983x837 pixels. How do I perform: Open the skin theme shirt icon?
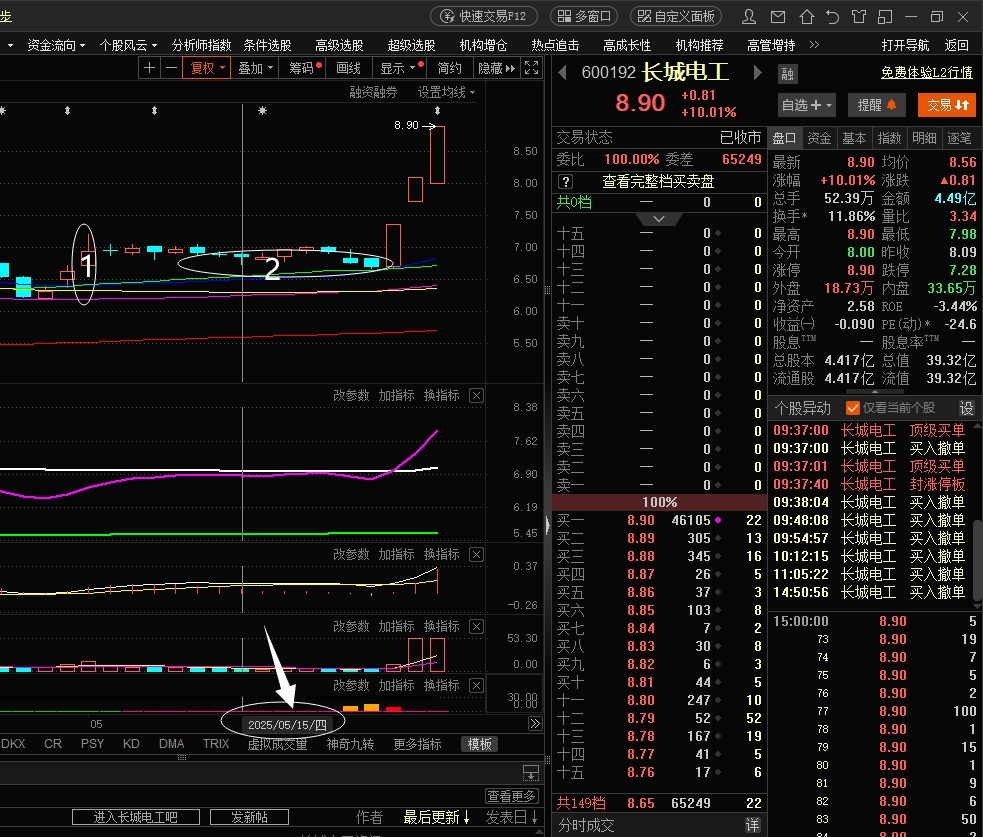859,16
